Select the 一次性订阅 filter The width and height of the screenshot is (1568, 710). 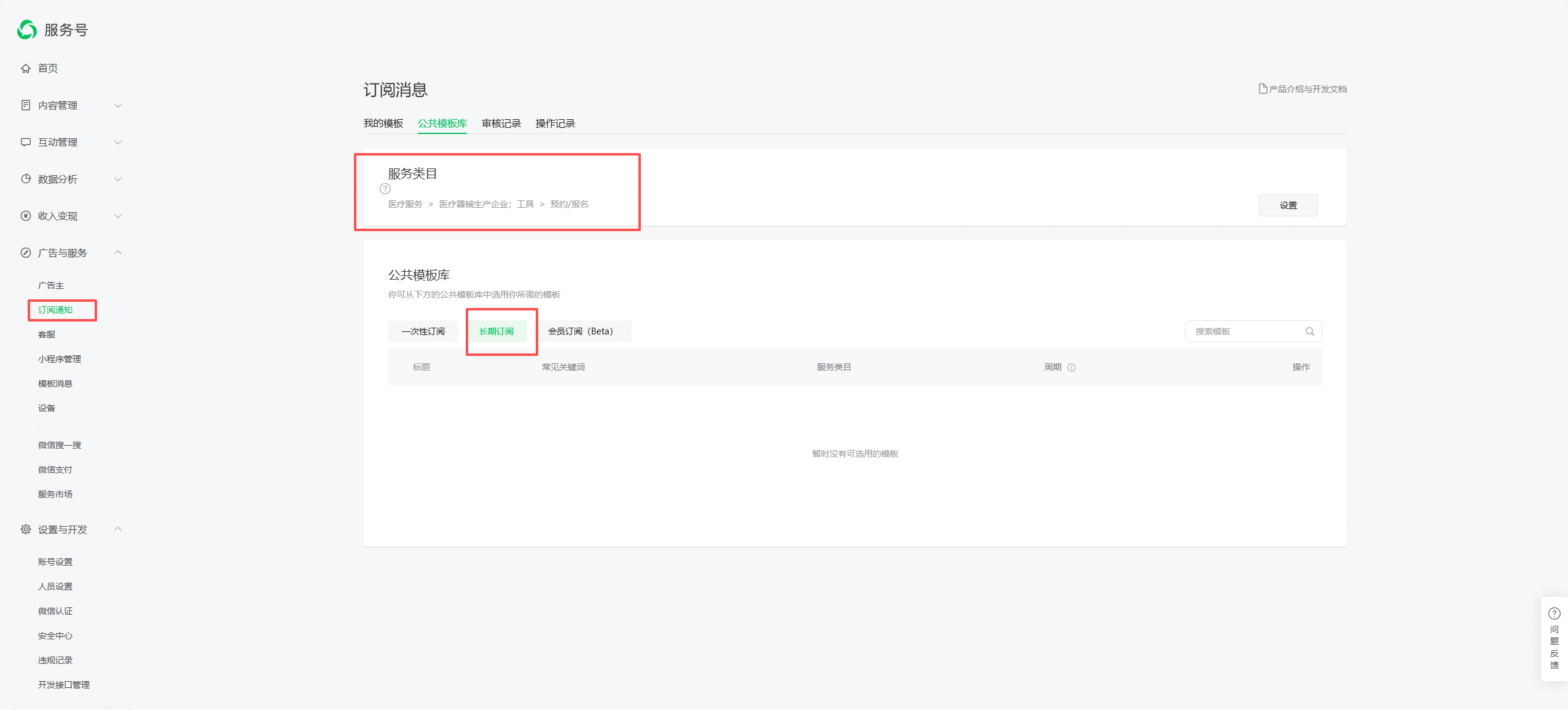point(423,331)
